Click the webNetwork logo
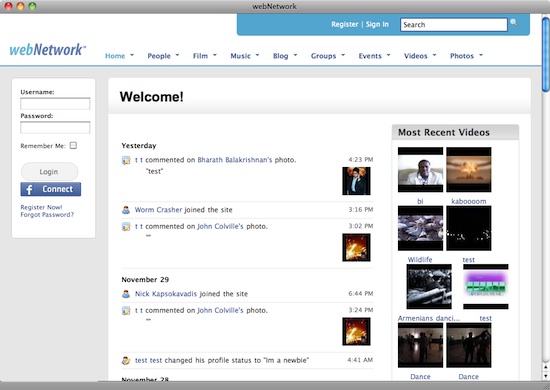Viewport: 550px width, 390px height. (x=48, y=49)
